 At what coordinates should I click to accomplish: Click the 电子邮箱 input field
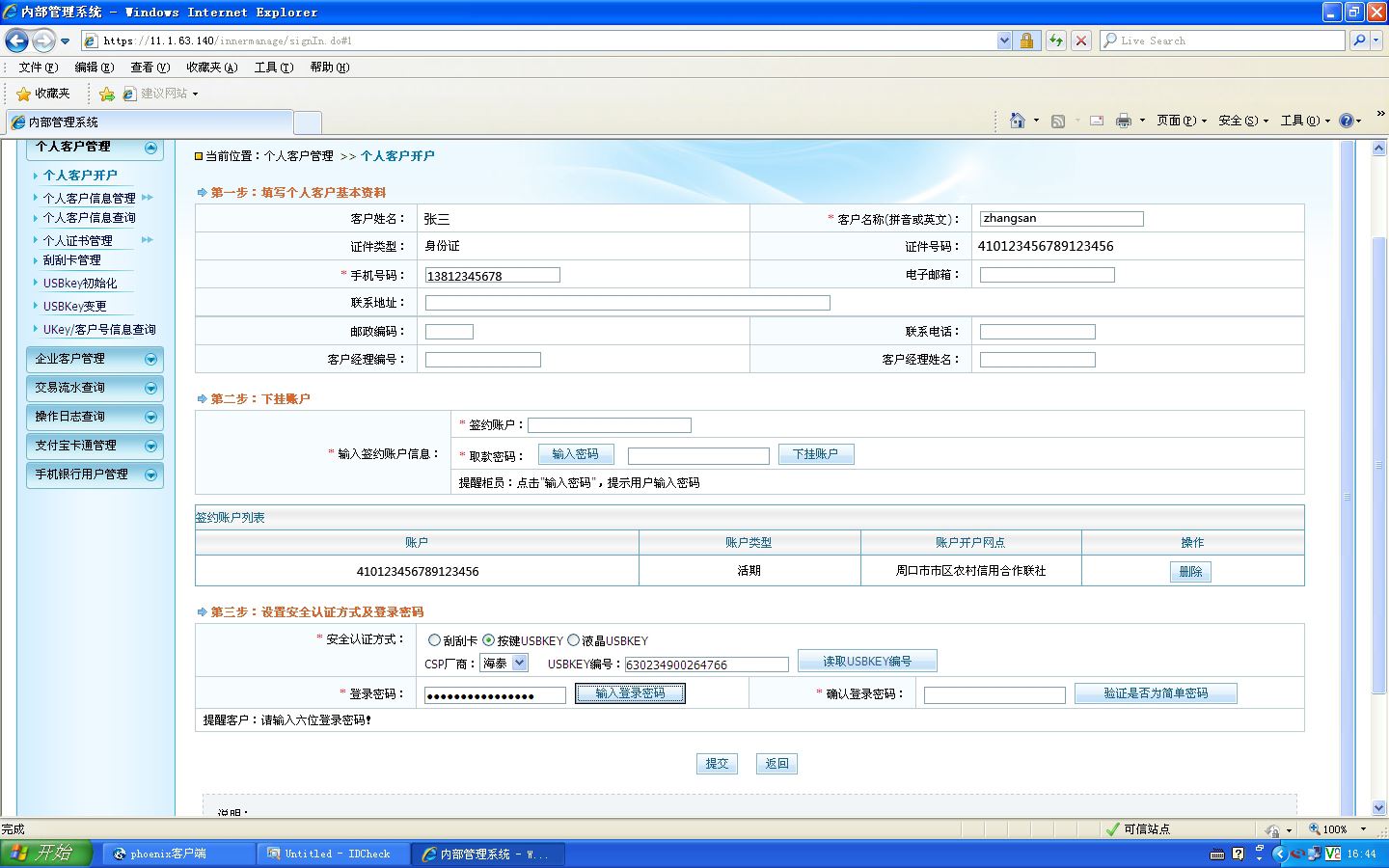click(x=1048, y=275)
